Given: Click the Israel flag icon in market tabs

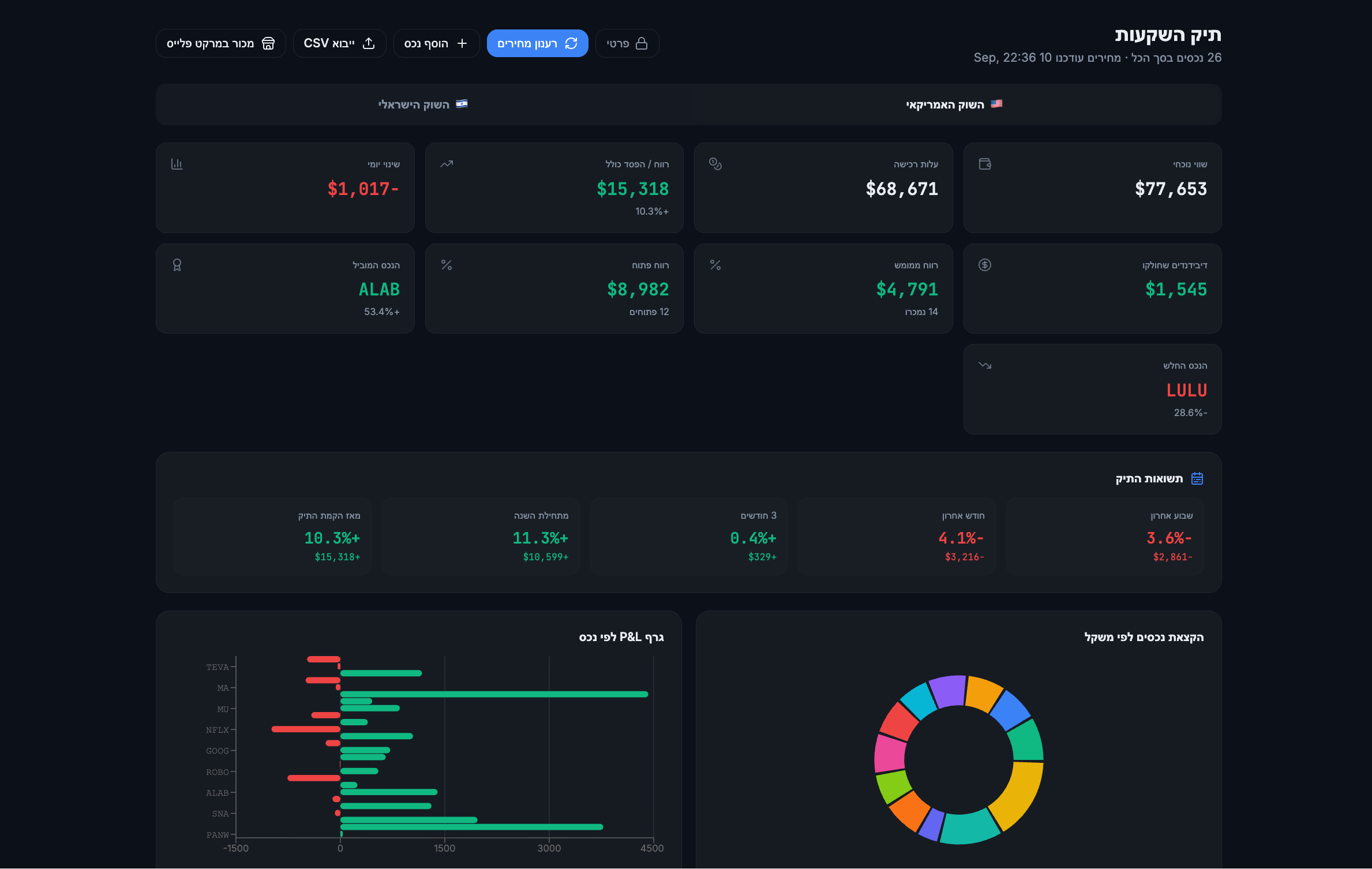Looking at the screenshot, I should click(462, 104).
